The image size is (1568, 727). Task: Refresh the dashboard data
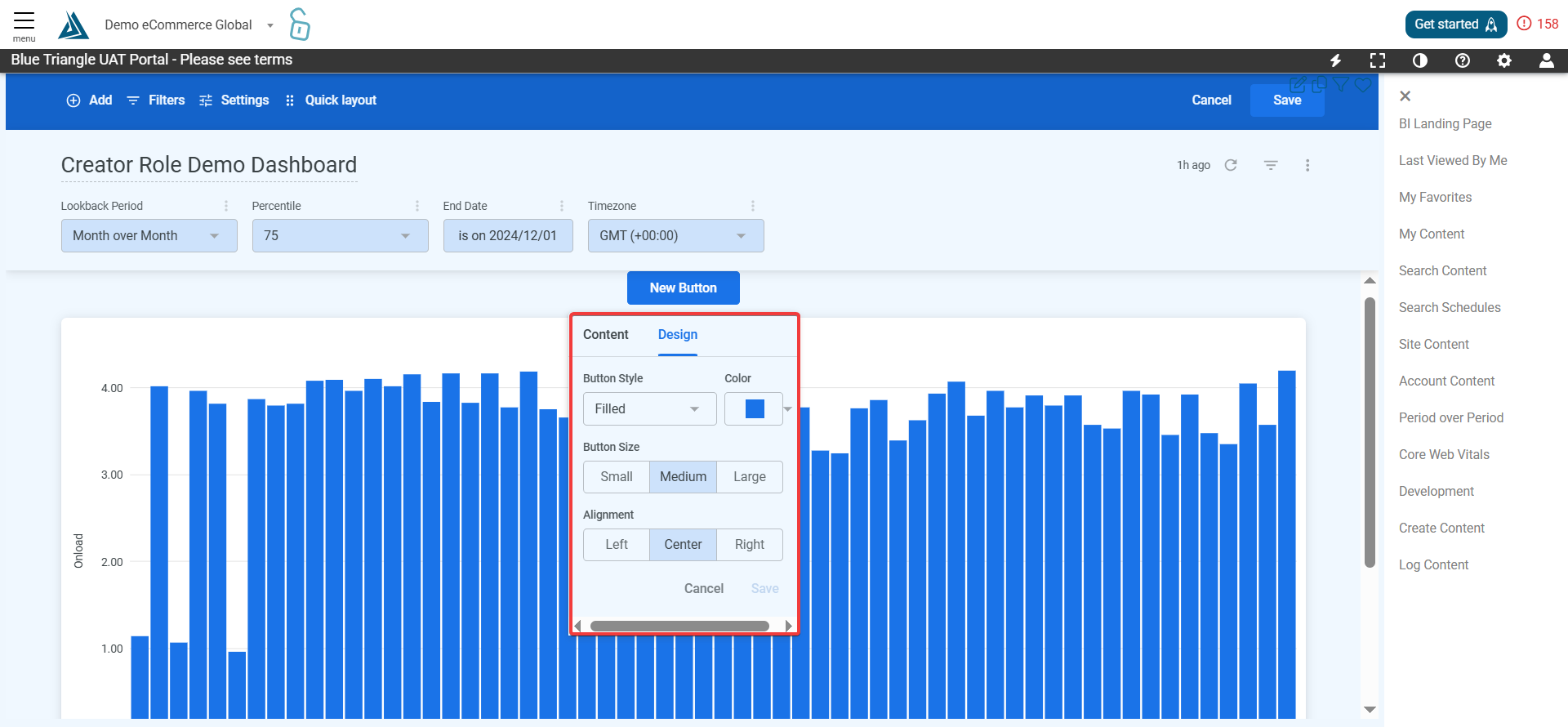(x=1231, y=165)
